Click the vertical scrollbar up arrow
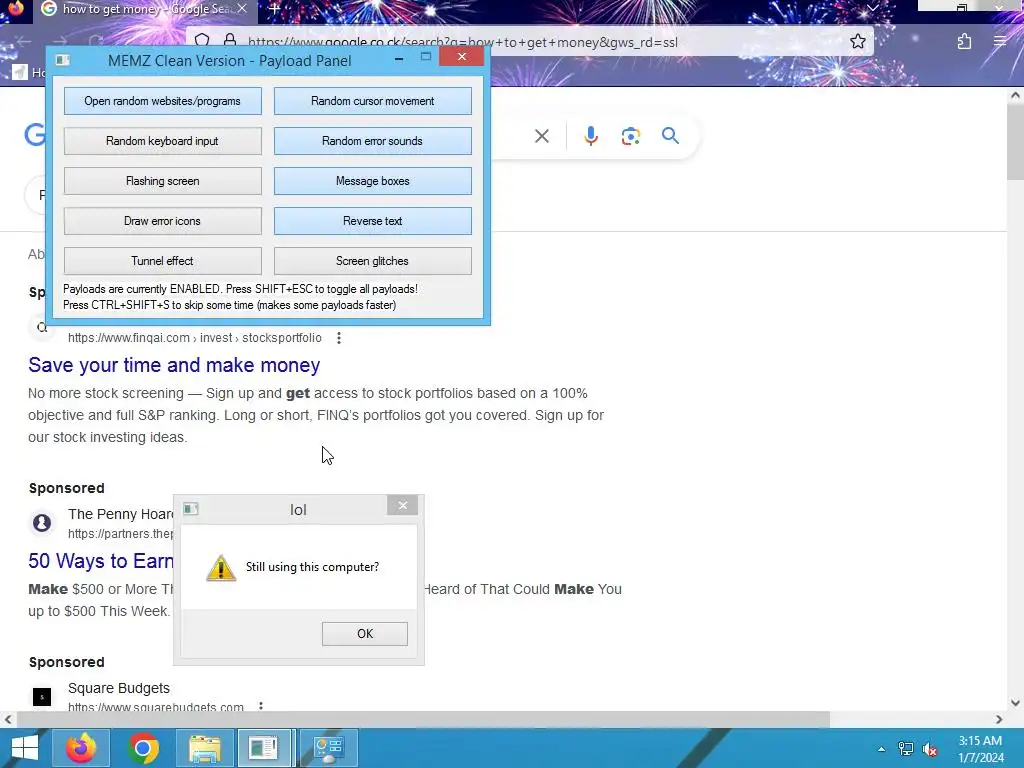This screenshot has width=1024, height=768. [1015, 95]
